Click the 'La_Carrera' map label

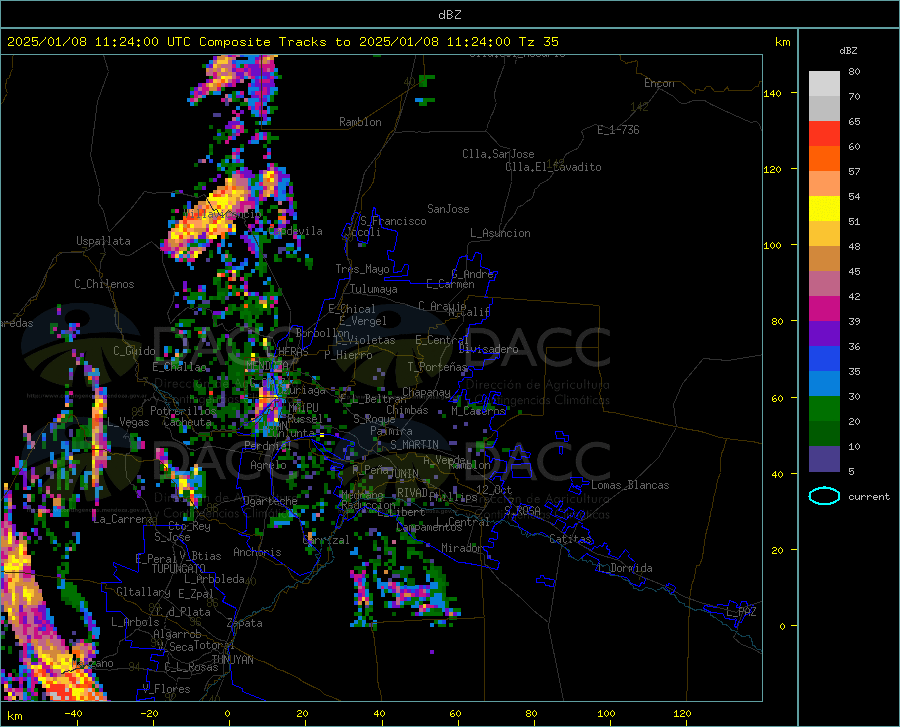pyautogui.click(x=123, y=519)
